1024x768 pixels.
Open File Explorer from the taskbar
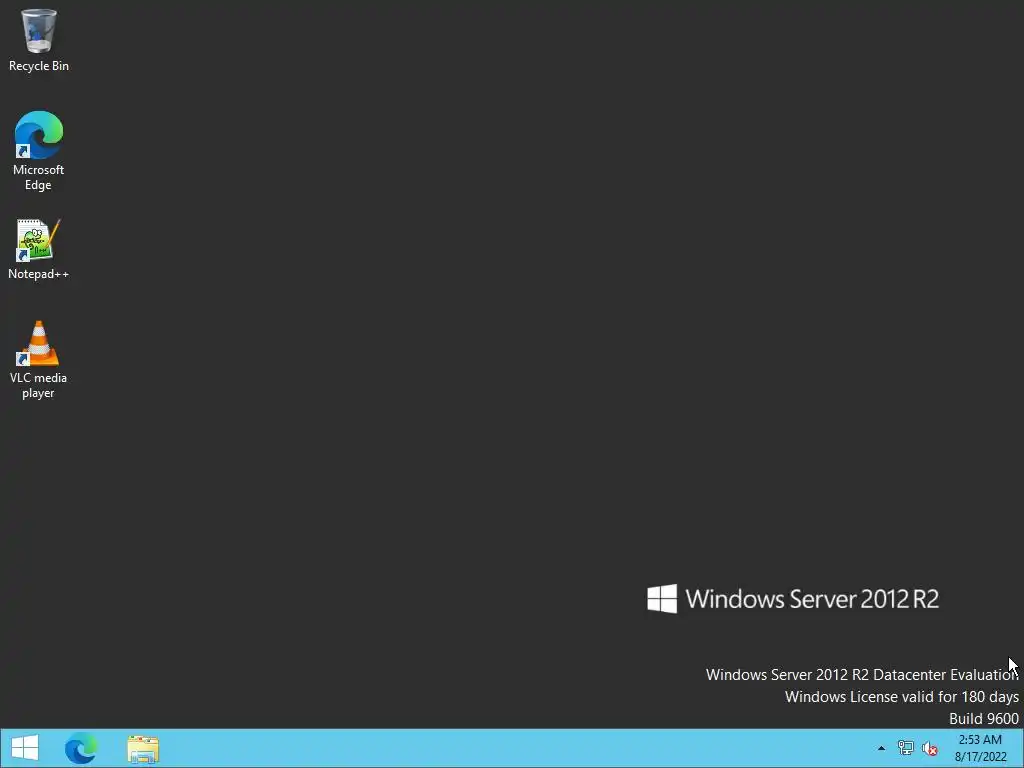143,749
